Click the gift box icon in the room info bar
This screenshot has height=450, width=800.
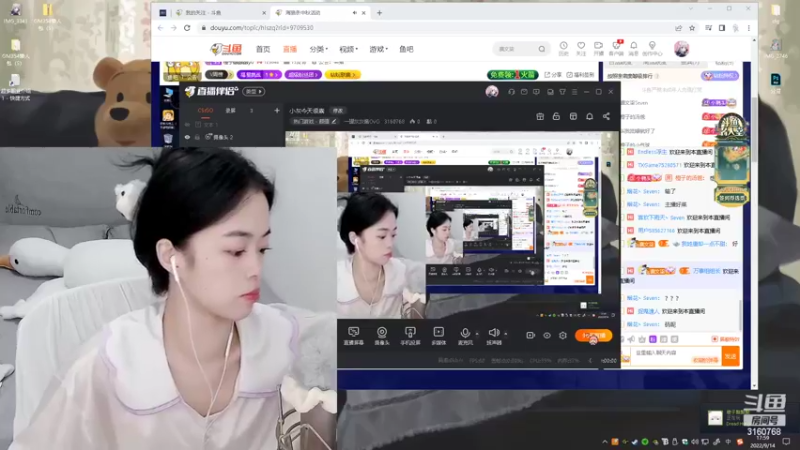[x=540, y=116]
